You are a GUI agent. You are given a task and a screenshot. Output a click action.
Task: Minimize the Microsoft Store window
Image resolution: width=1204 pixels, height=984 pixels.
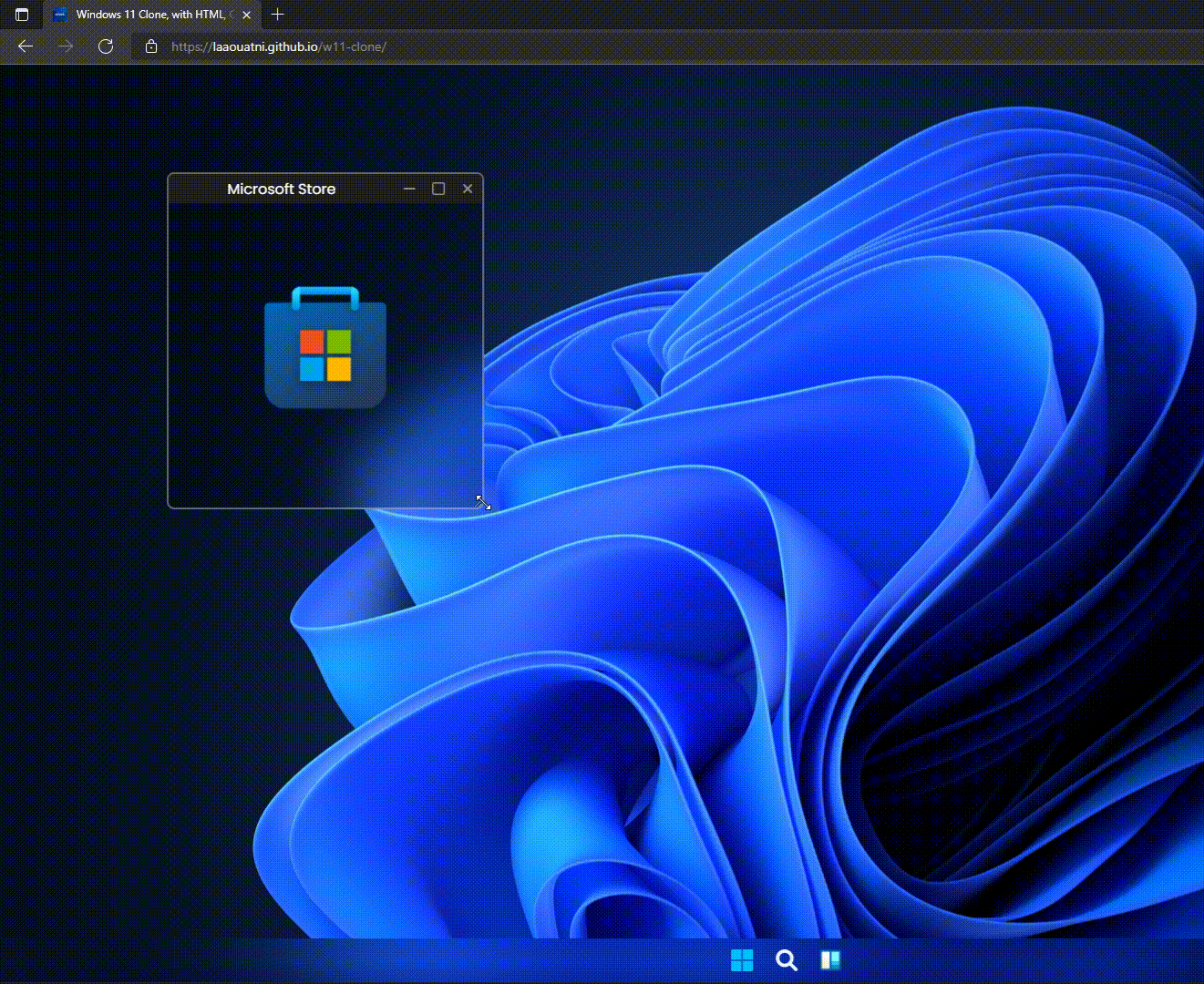click(x=409, y=189)
